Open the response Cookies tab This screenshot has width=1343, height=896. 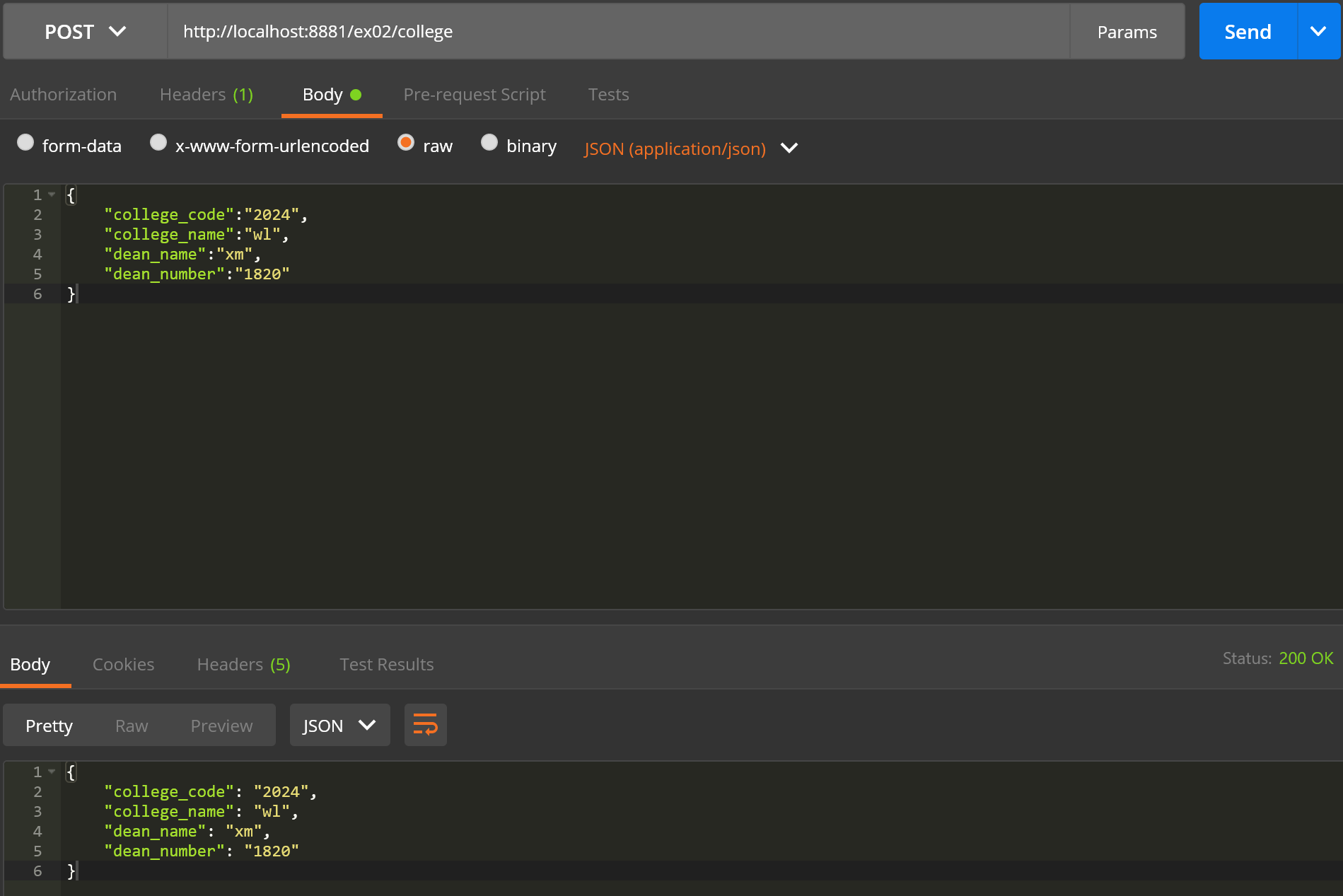point(124,665)
